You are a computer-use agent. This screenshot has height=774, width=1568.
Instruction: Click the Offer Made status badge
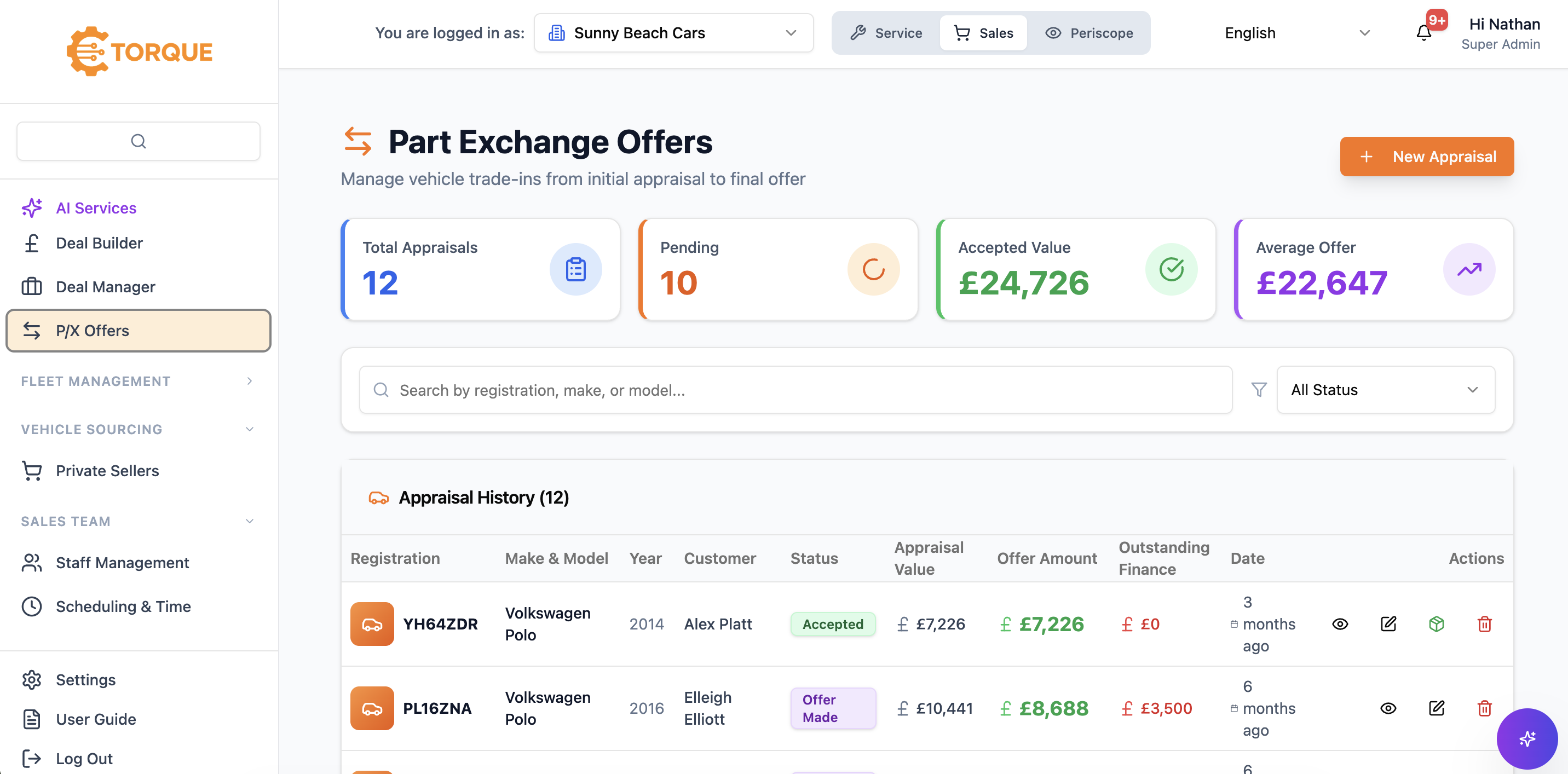pyautogui.click(x=833, y=708)
